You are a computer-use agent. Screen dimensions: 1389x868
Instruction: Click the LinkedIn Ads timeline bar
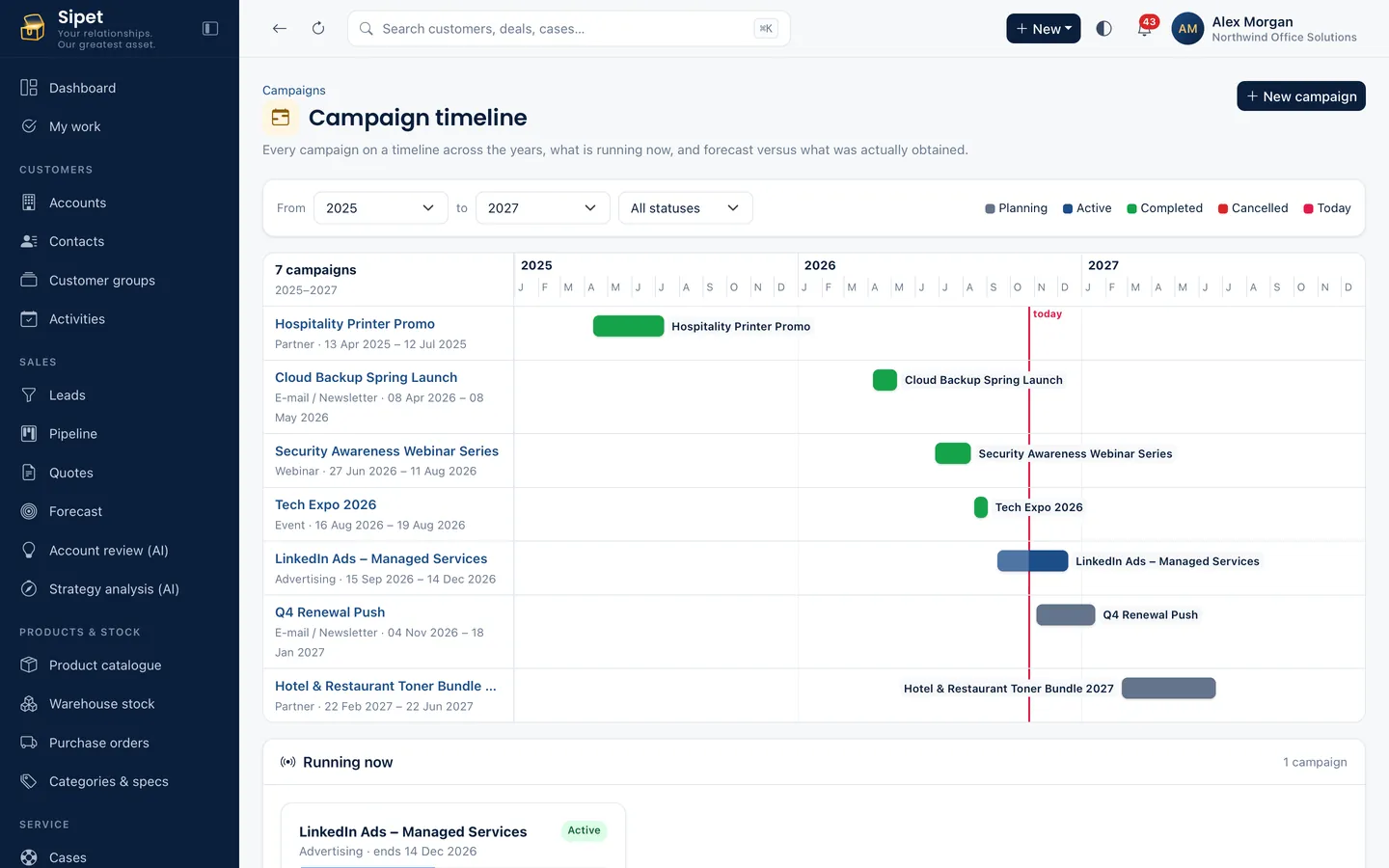click(1033, 561)
